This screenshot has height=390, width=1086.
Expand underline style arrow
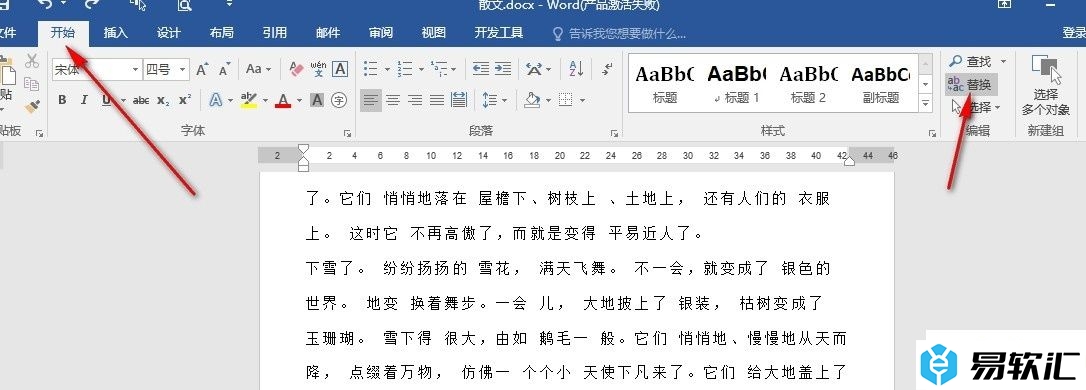pos(123,100)
